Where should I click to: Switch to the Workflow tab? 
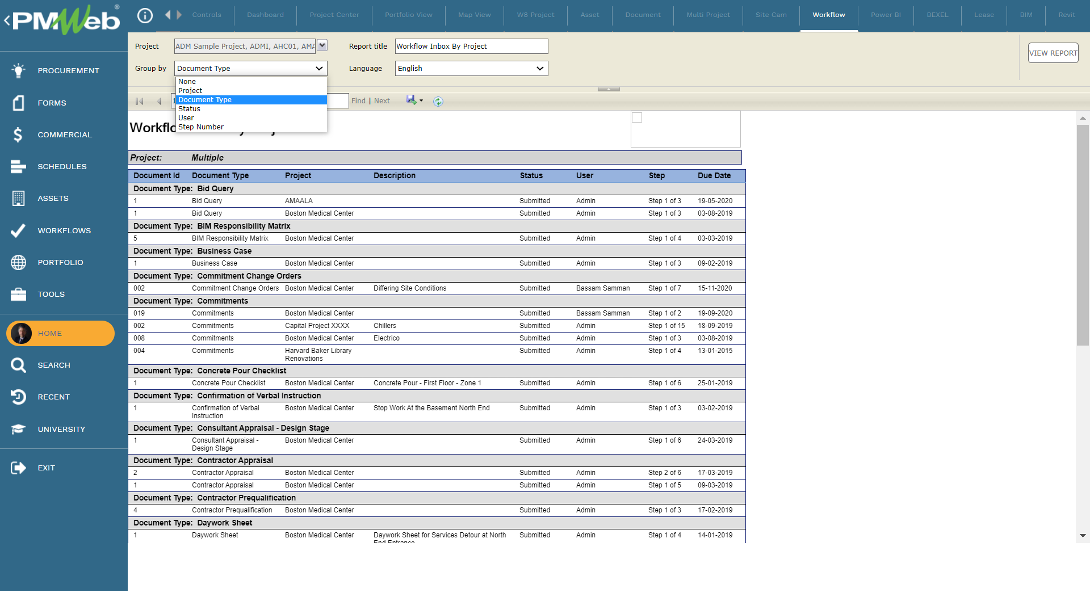pos(829,15)
